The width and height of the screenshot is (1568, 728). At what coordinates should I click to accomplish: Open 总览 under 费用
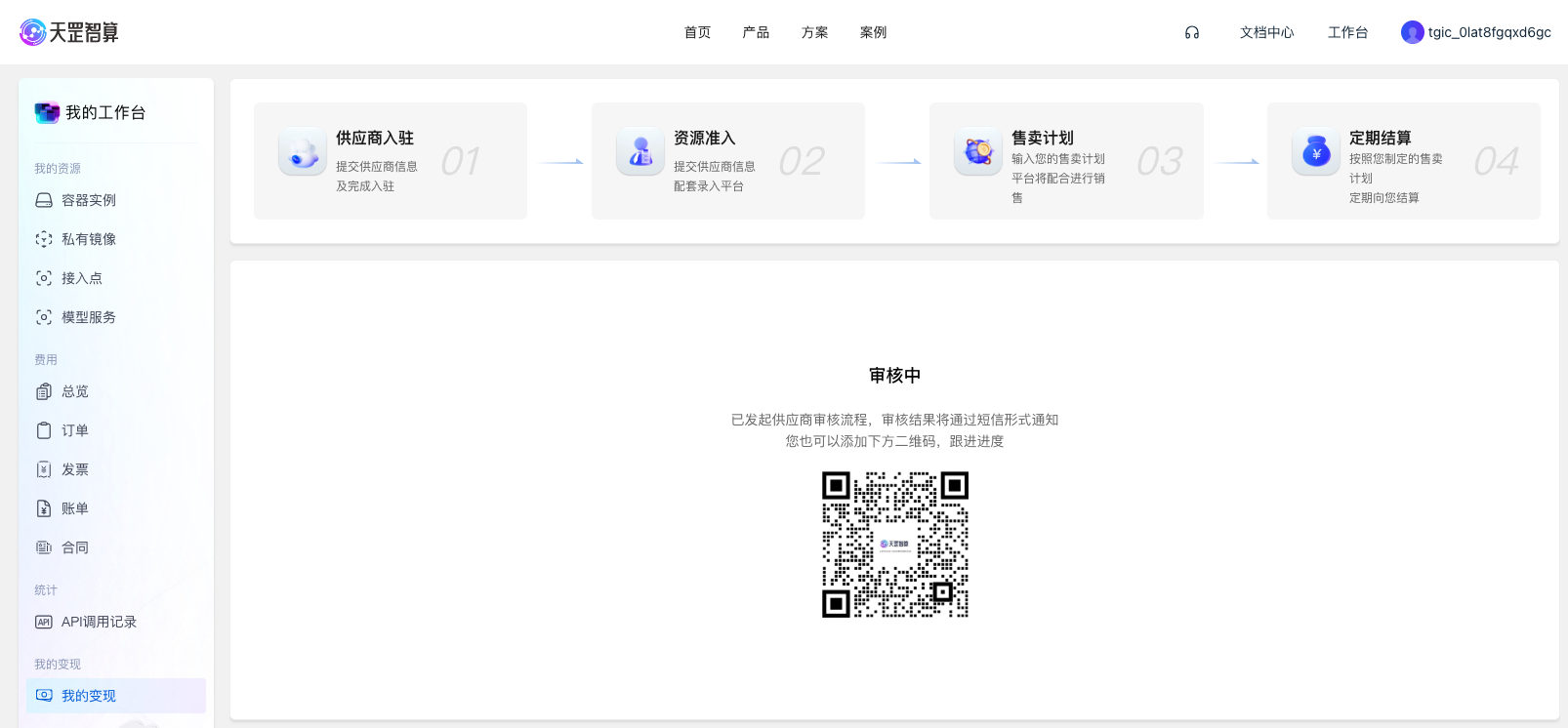click(116, 391)
